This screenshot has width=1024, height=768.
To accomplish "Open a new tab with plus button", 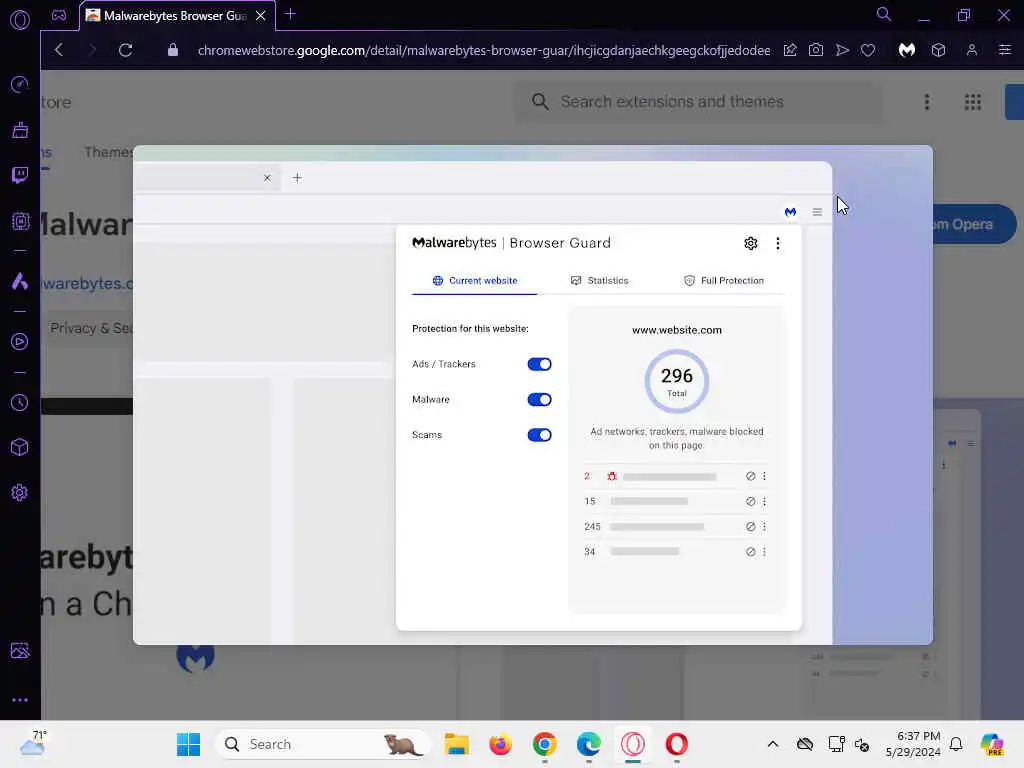I will click(x=291, y=14).
